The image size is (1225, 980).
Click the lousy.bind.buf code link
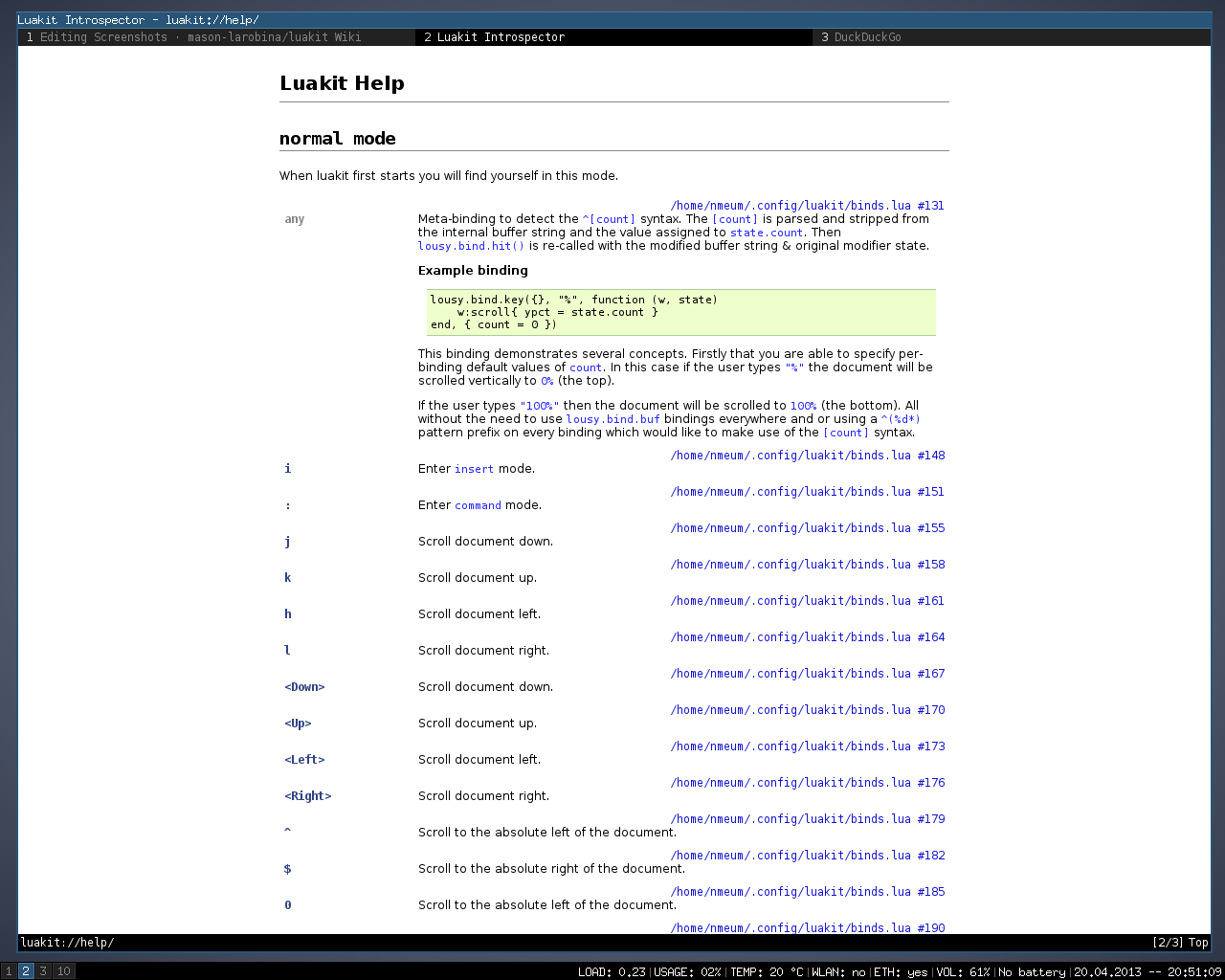coord(612,419)
